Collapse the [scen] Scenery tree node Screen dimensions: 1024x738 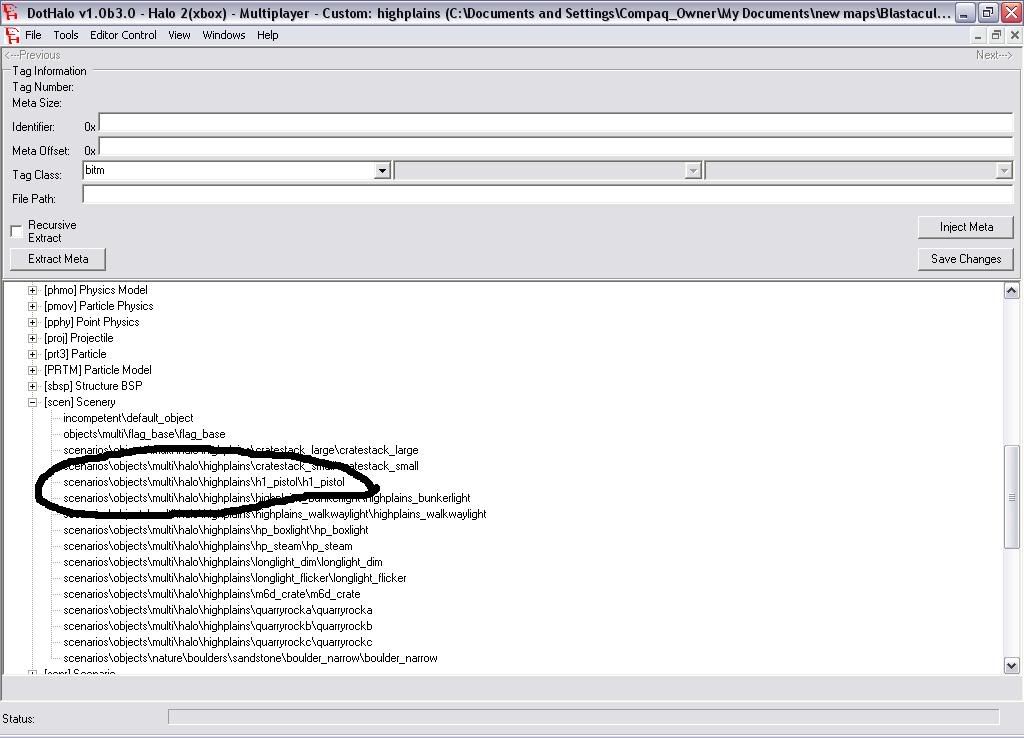(33, 402)
